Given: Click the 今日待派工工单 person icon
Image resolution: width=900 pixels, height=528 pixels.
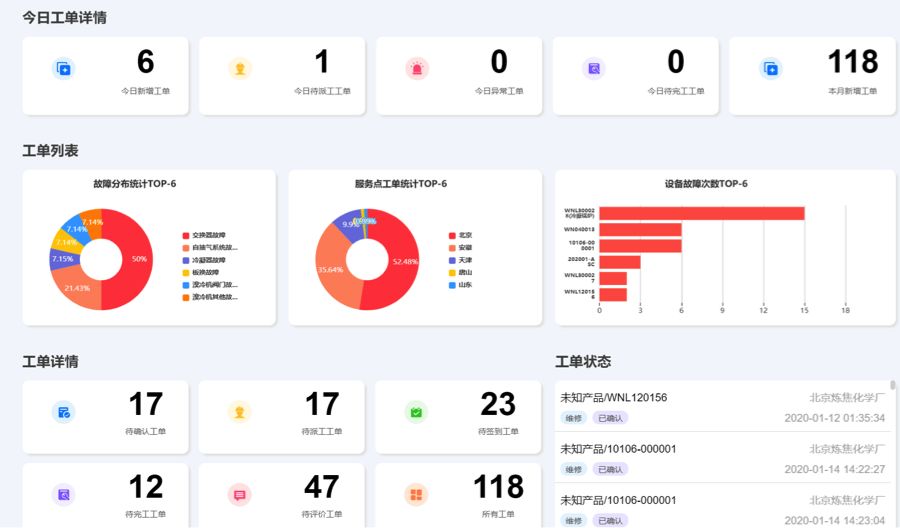Looking at the screenshot, I should (240, 69).
